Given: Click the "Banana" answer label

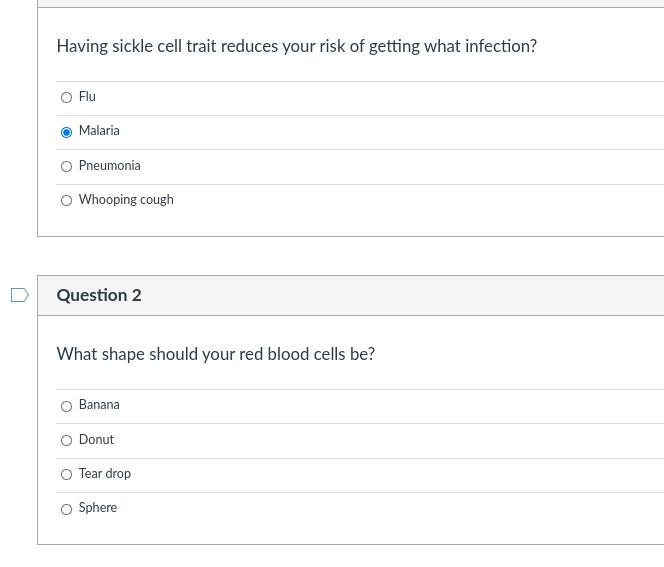Looking at the screenshot, I should 99,405.
